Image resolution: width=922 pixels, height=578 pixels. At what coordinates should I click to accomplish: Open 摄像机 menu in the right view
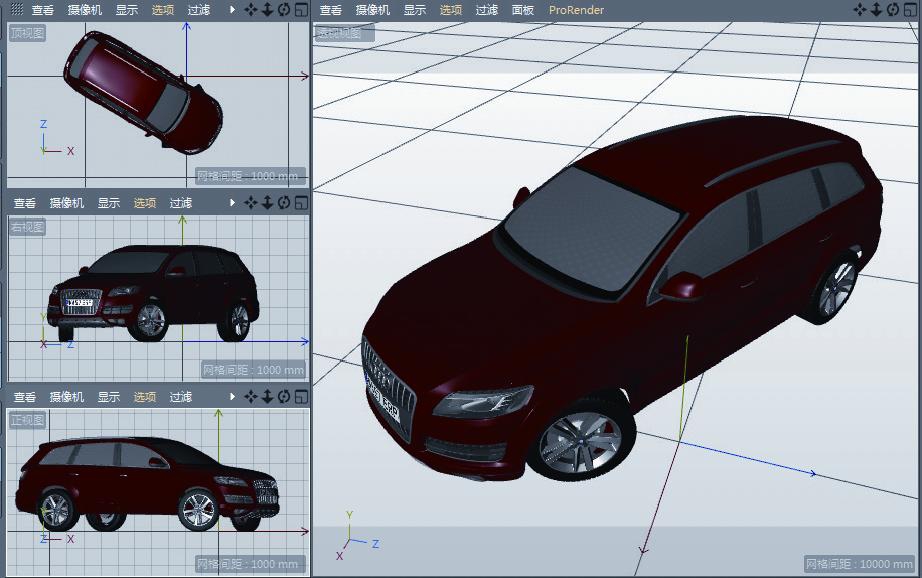click(x=66, y=203)
